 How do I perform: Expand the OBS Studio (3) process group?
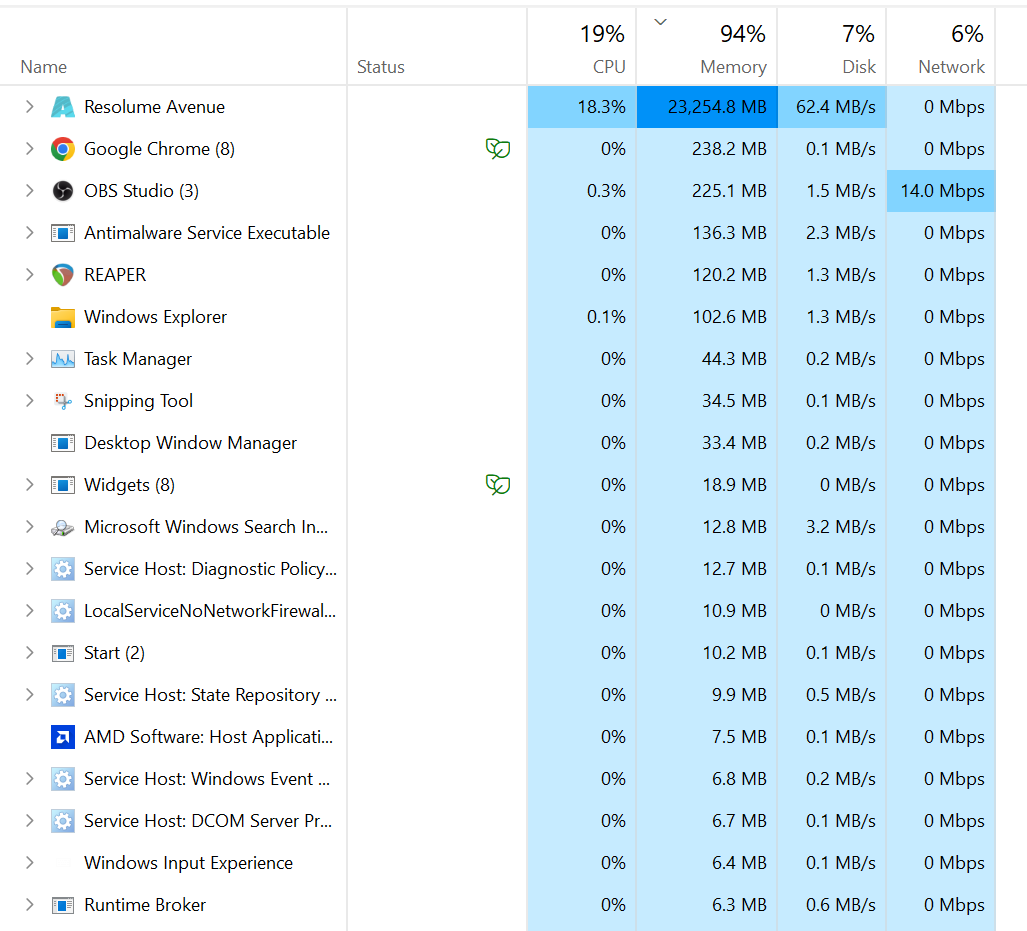pos(29,191)
